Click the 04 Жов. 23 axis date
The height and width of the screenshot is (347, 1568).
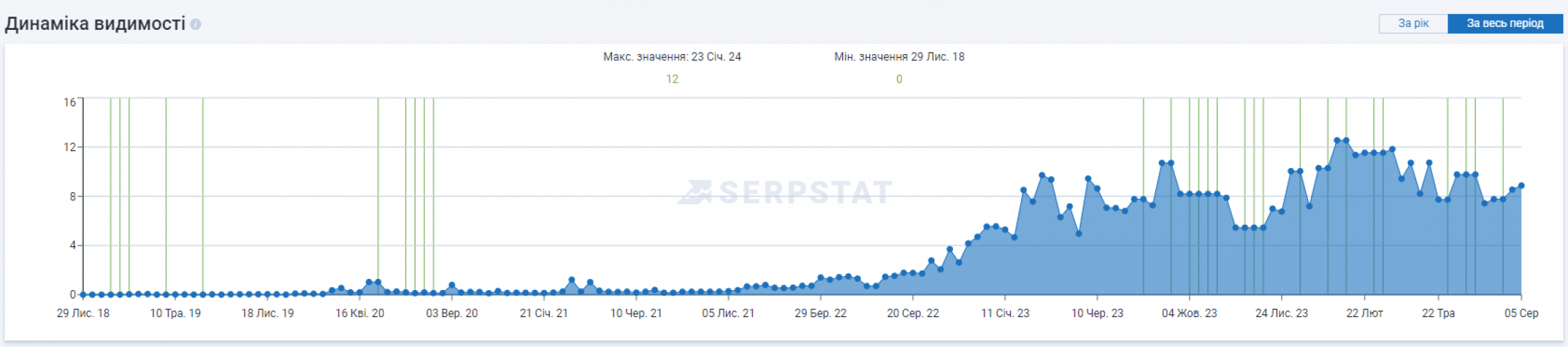click(1190, 314)
